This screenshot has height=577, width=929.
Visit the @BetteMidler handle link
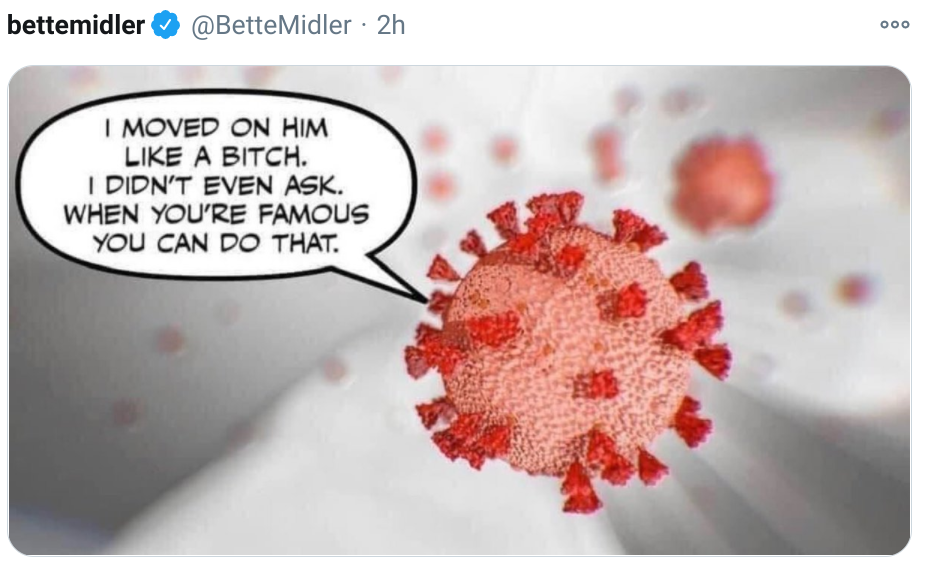click(271, 25)
